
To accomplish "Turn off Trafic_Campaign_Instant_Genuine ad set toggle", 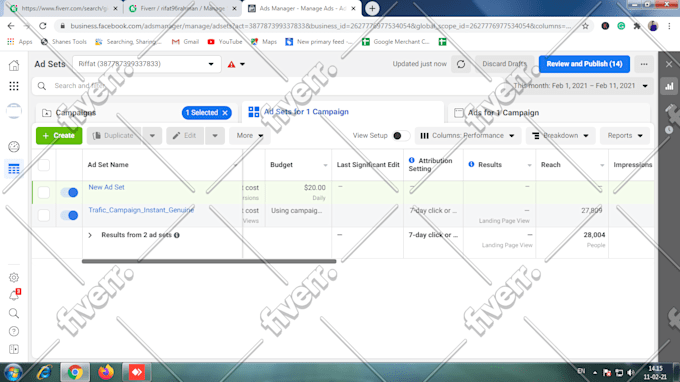I will pyautogui.click(x=69, y=215).
